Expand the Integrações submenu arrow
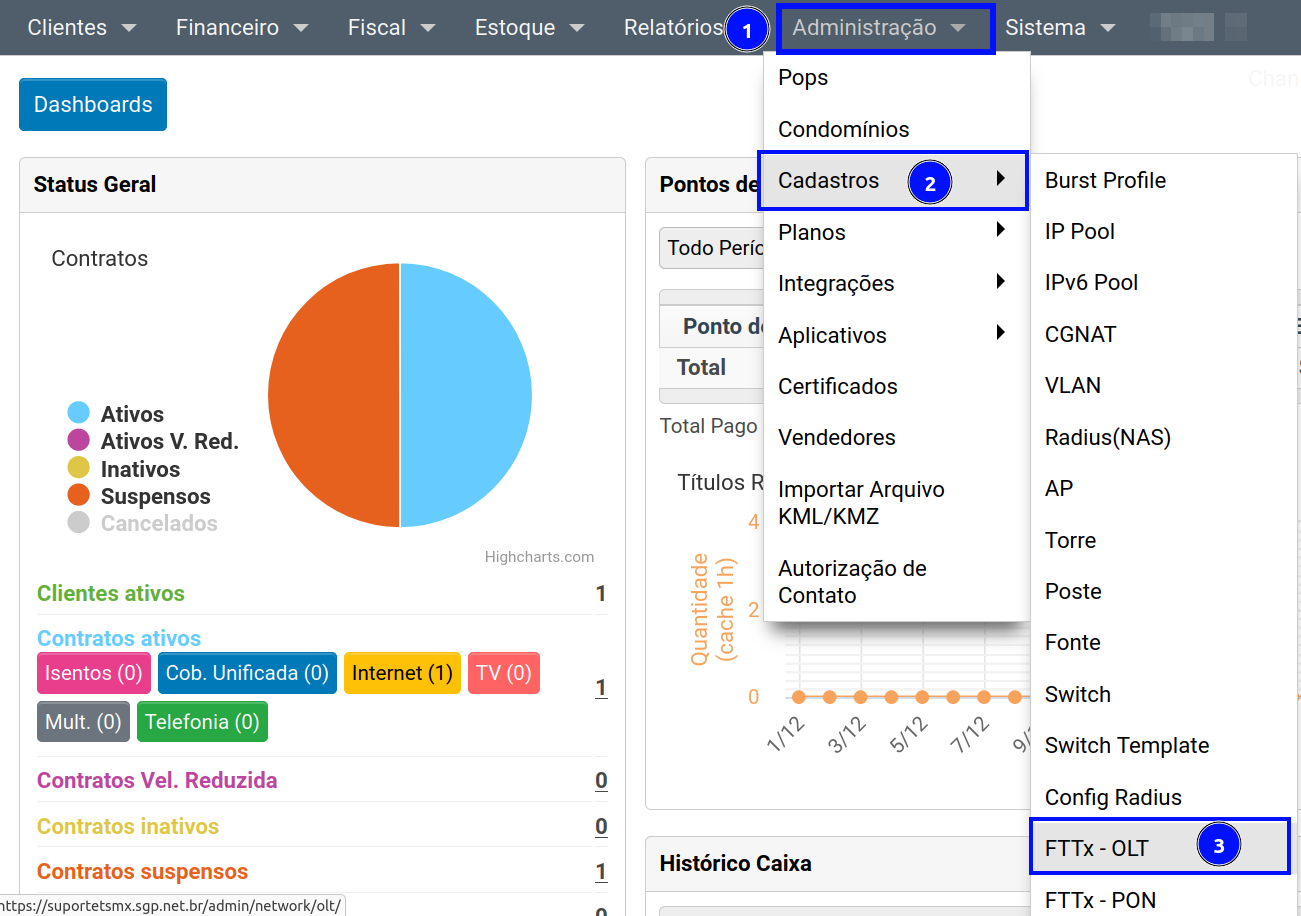 [1000, 282]
